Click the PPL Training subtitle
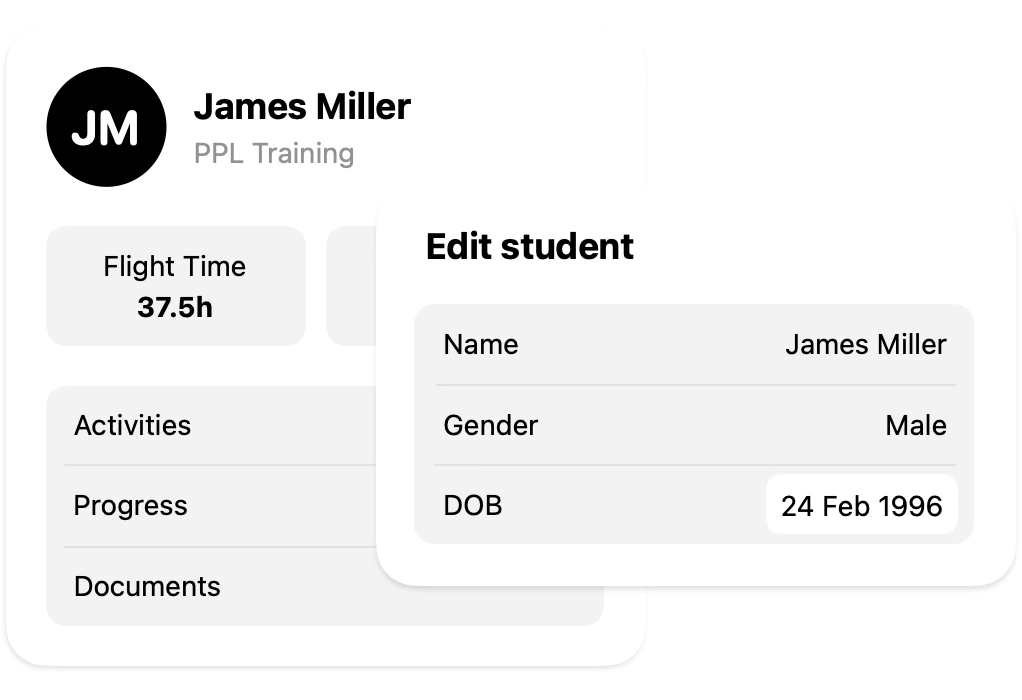Image resolution: width=1022 pixels, height=700 pixels. click(x=274, y=154)
